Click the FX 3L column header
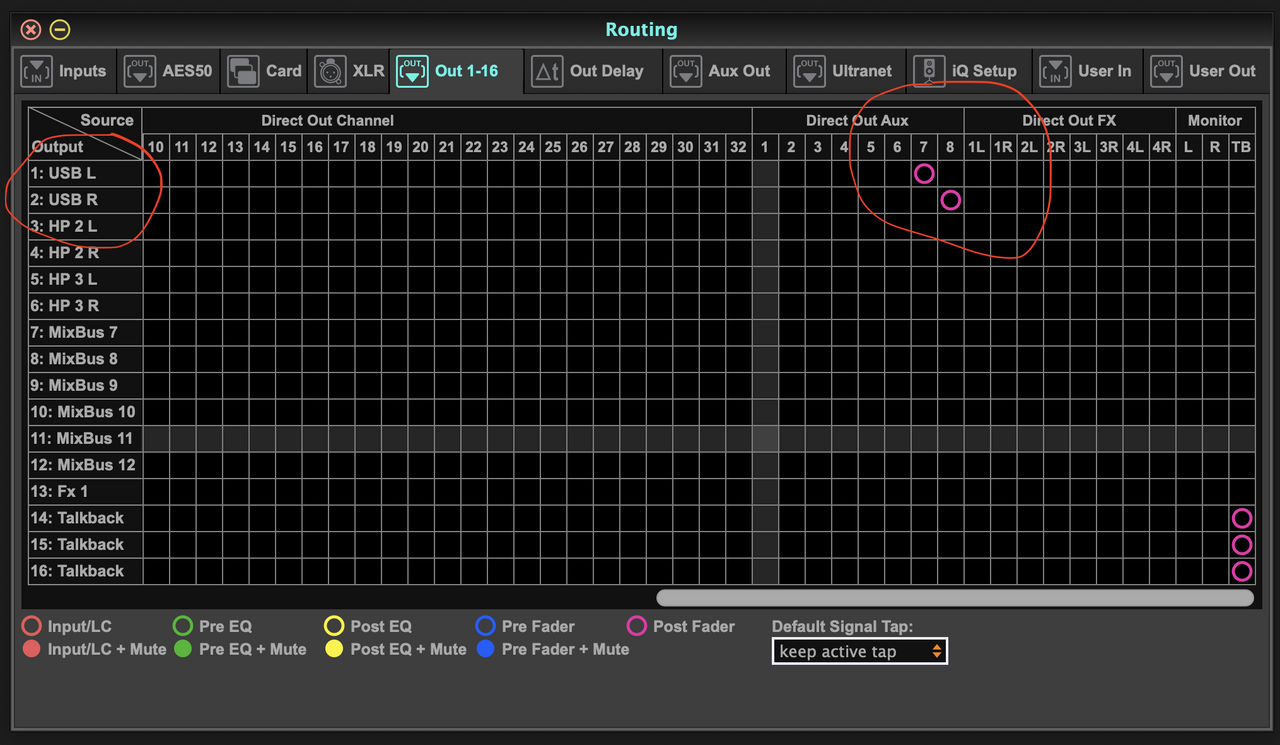The image size is (1280, 745). (x=1082, y=147)
